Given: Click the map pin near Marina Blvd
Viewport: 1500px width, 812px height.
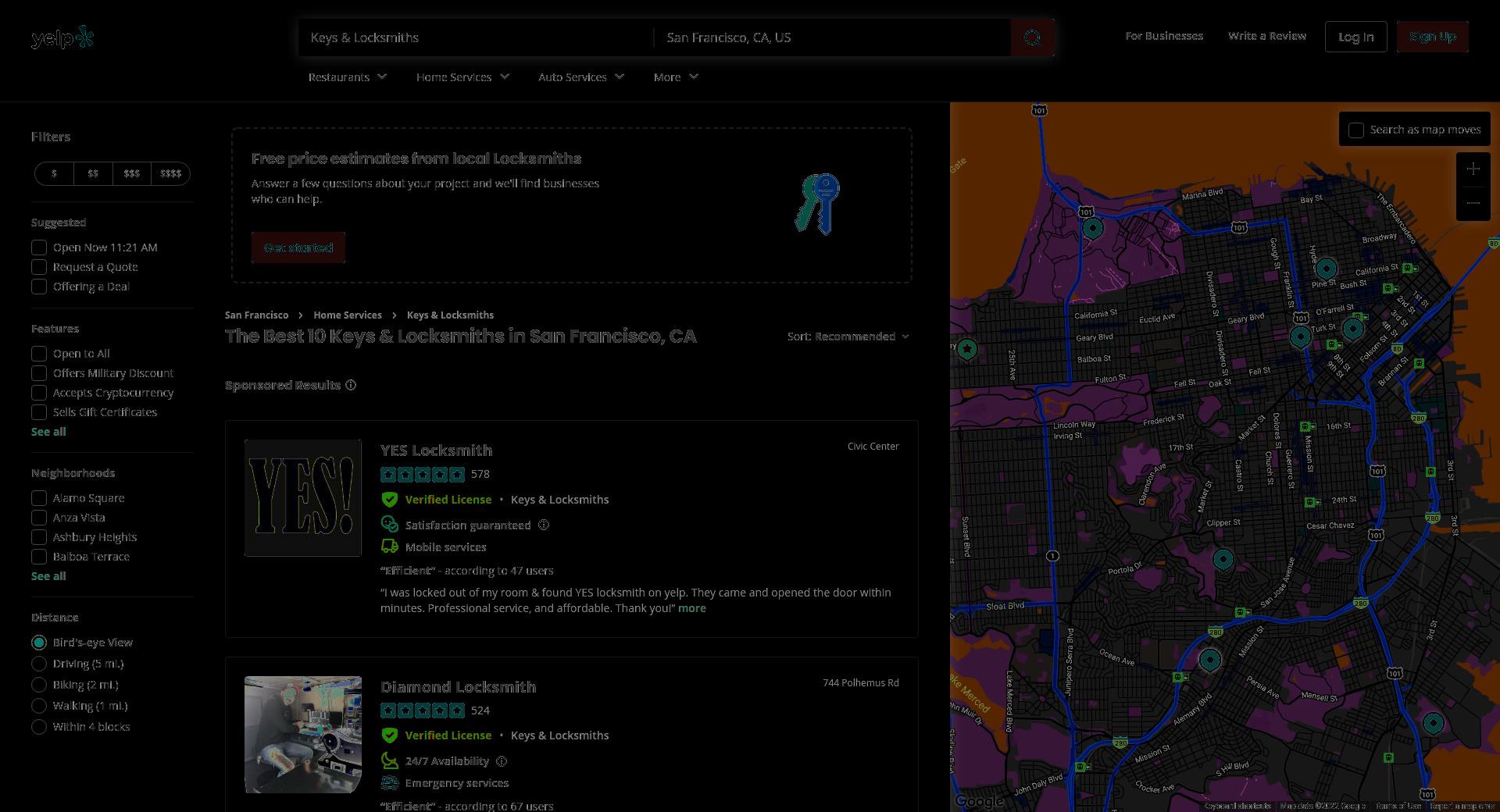Looking at the screenshot, I should [1093, 228].
